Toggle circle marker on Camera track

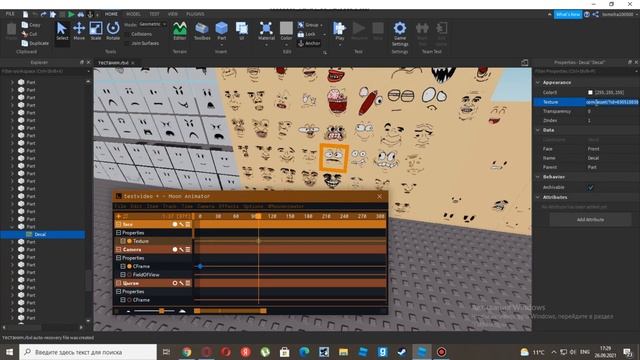point(175,249)
